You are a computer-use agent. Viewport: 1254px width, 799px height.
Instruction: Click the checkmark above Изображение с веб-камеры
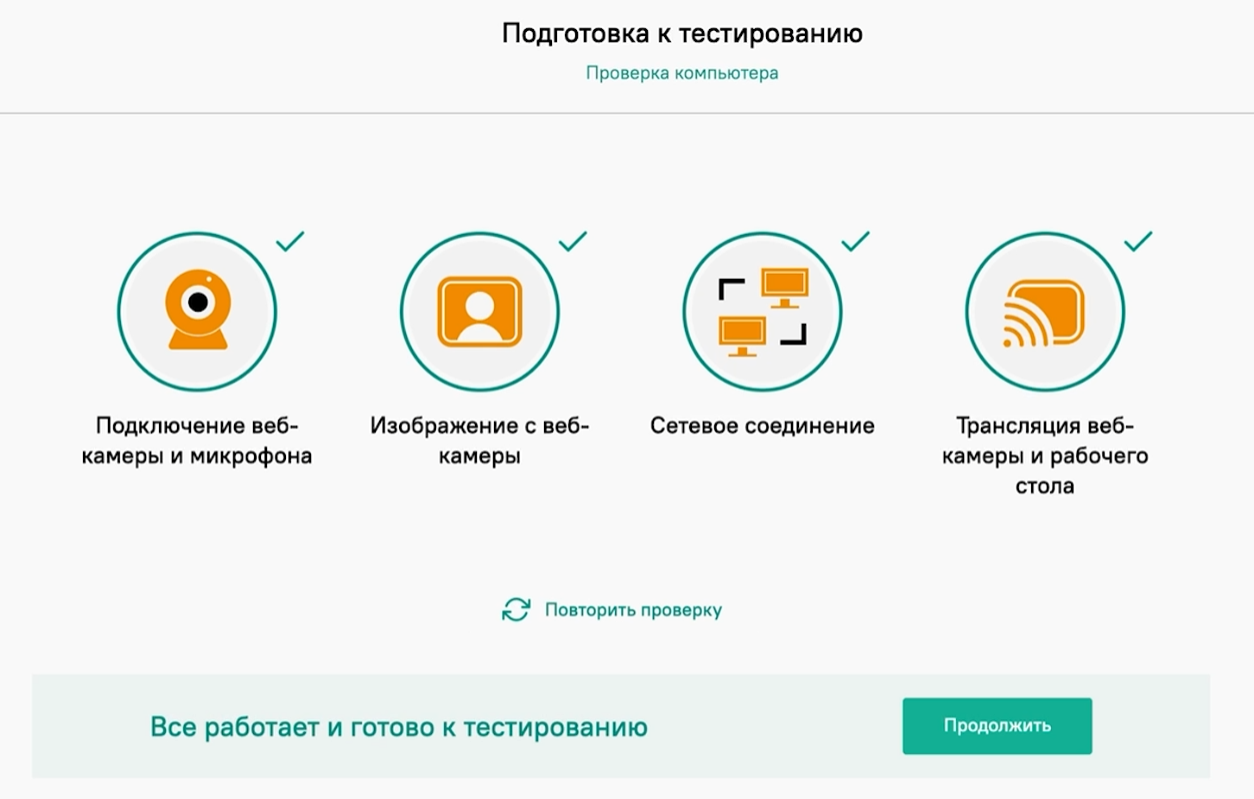(x=573, y=241)
